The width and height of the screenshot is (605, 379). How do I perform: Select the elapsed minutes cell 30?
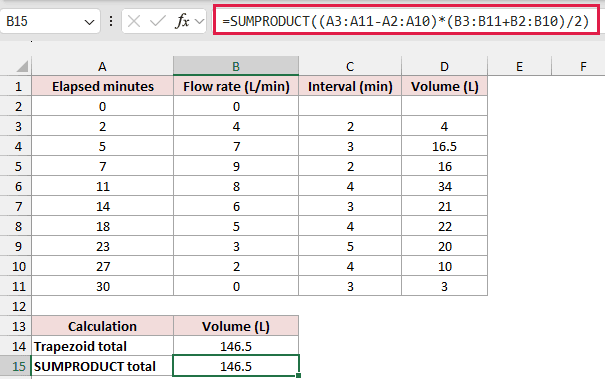tap(102, 287)
